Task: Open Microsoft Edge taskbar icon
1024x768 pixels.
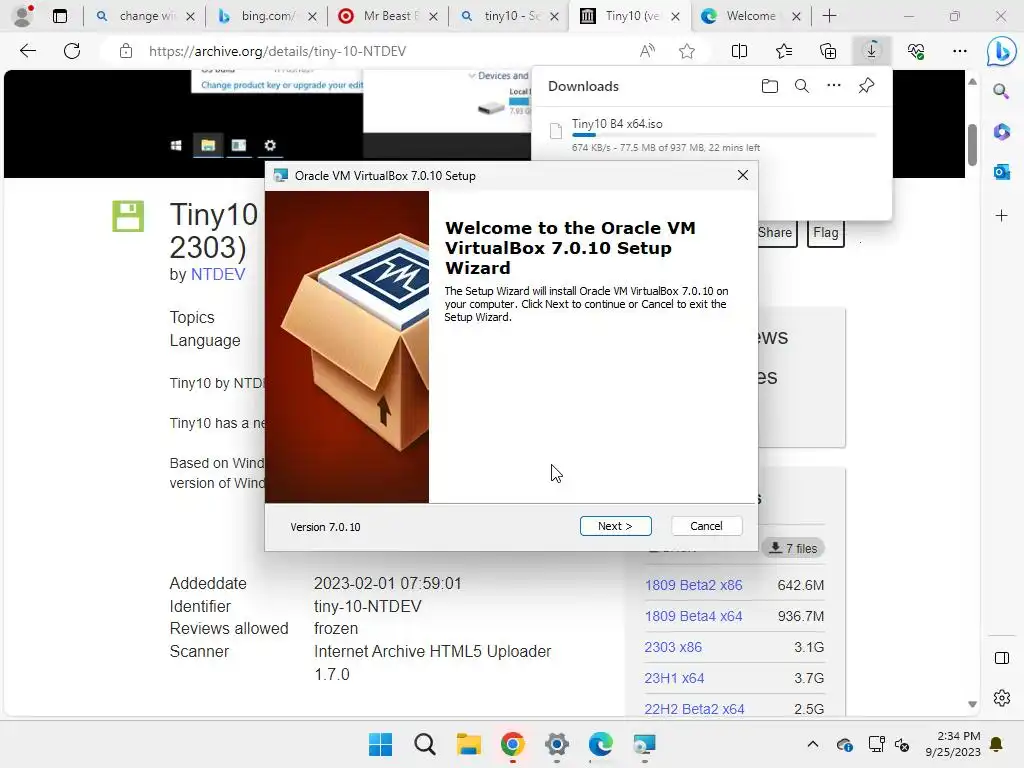Action: pos(600,744)
